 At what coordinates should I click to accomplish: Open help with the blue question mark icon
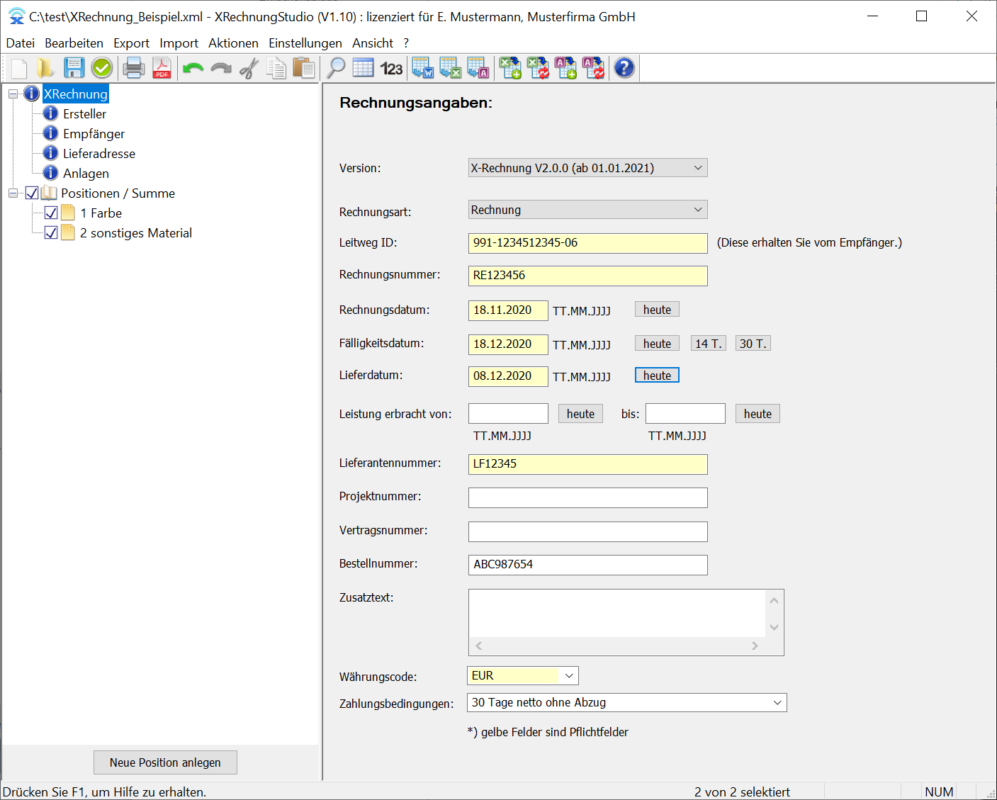[x=624, y=68]
